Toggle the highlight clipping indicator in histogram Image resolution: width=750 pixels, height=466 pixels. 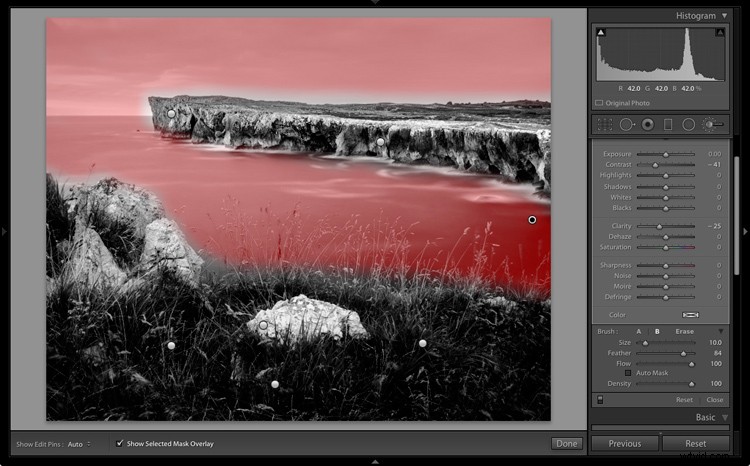tap(720, 33)
